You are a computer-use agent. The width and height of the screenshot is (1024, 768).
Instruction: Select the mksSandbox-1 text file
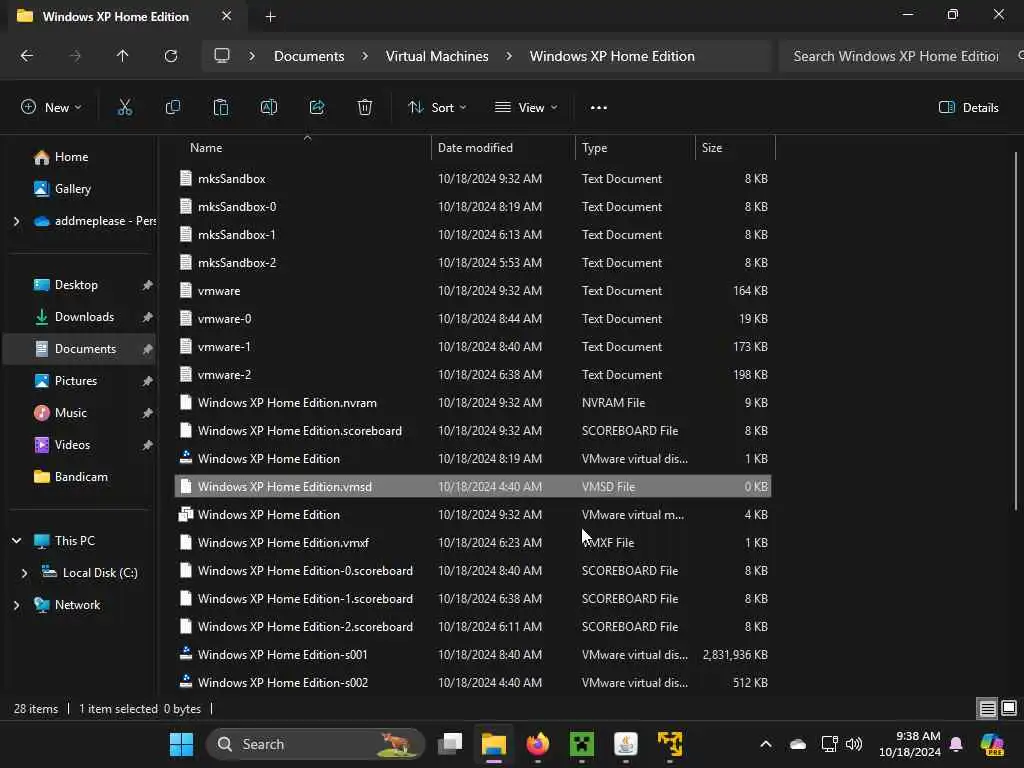pyautogui.click(x=473, y=234)
